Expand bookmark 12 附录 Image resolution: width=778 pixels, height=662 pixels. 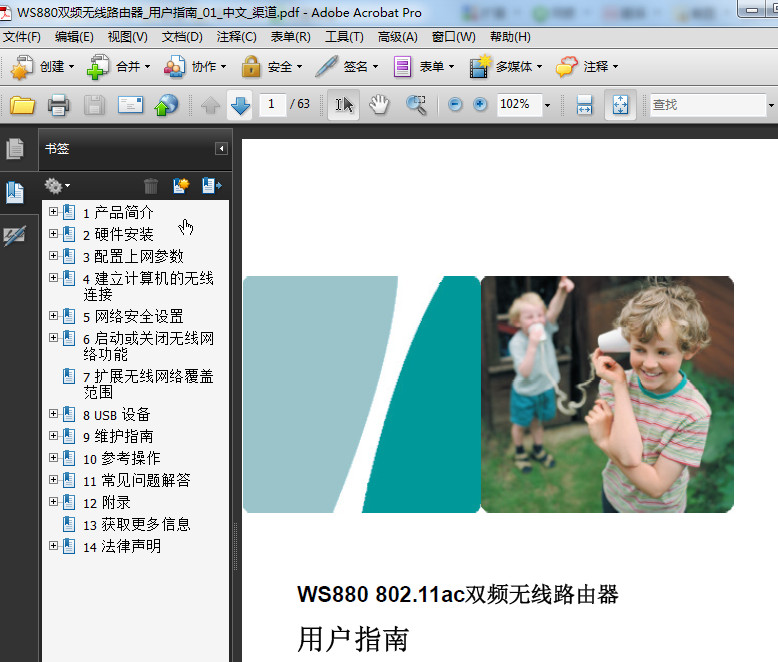[x=53, y=501]
